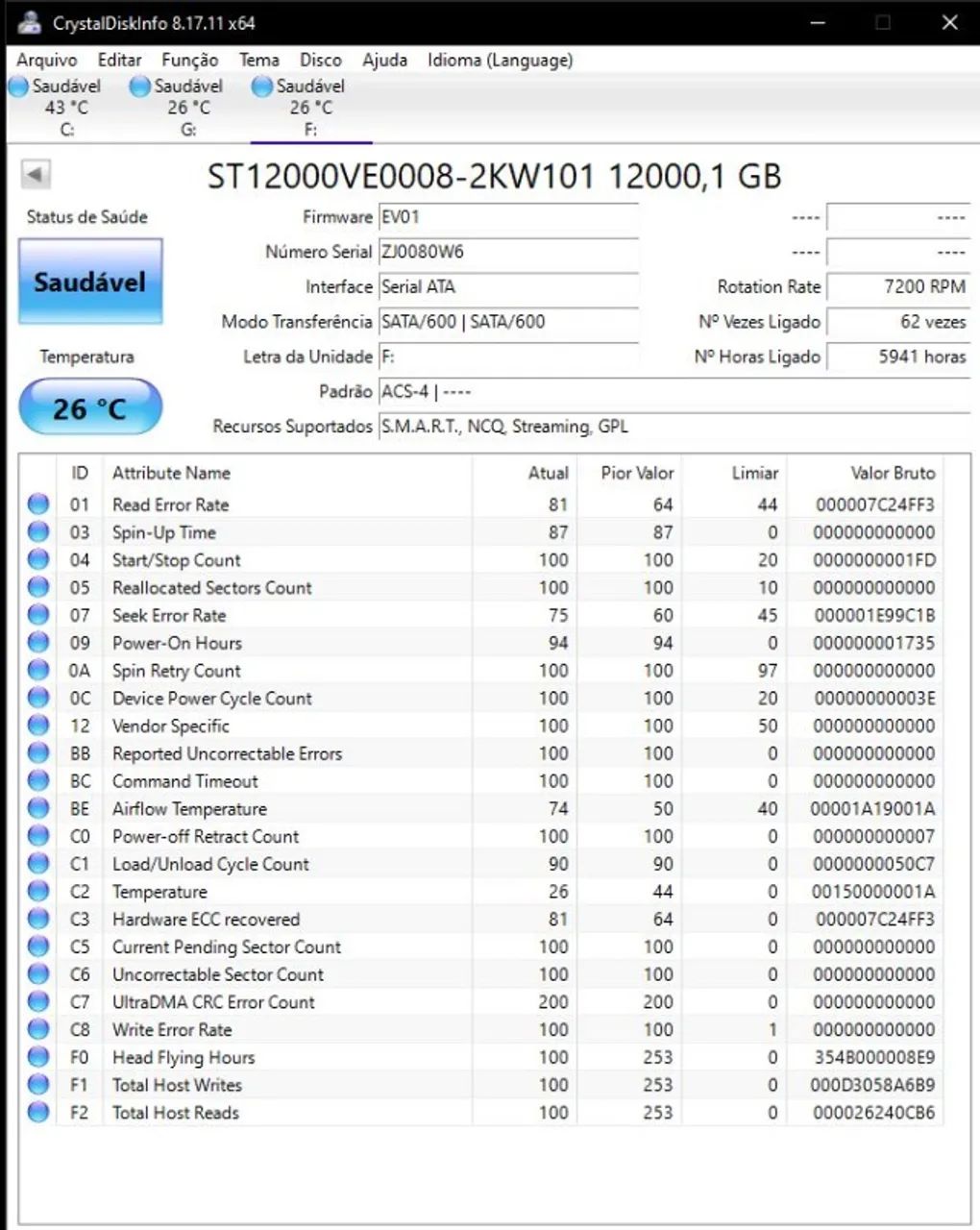Viewport: 980px width, 1230px height.
Task: Click the Saudável health status button
Action: (x=89, y=283)
